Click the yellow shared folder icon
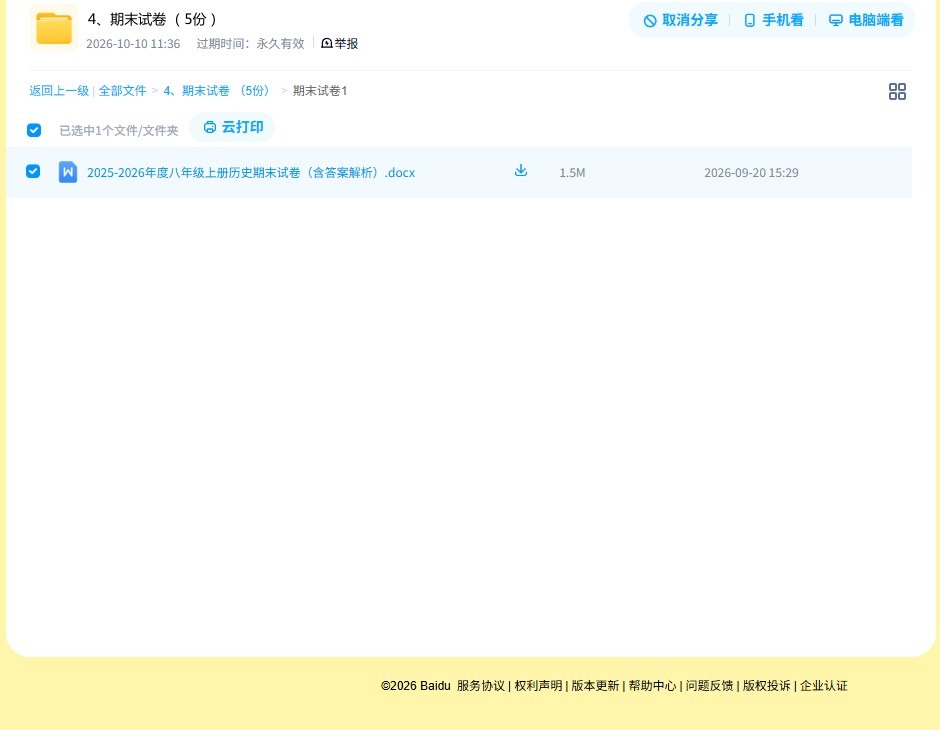The width and height of the screenshot is (940, 730). click(x=54, y=28)
